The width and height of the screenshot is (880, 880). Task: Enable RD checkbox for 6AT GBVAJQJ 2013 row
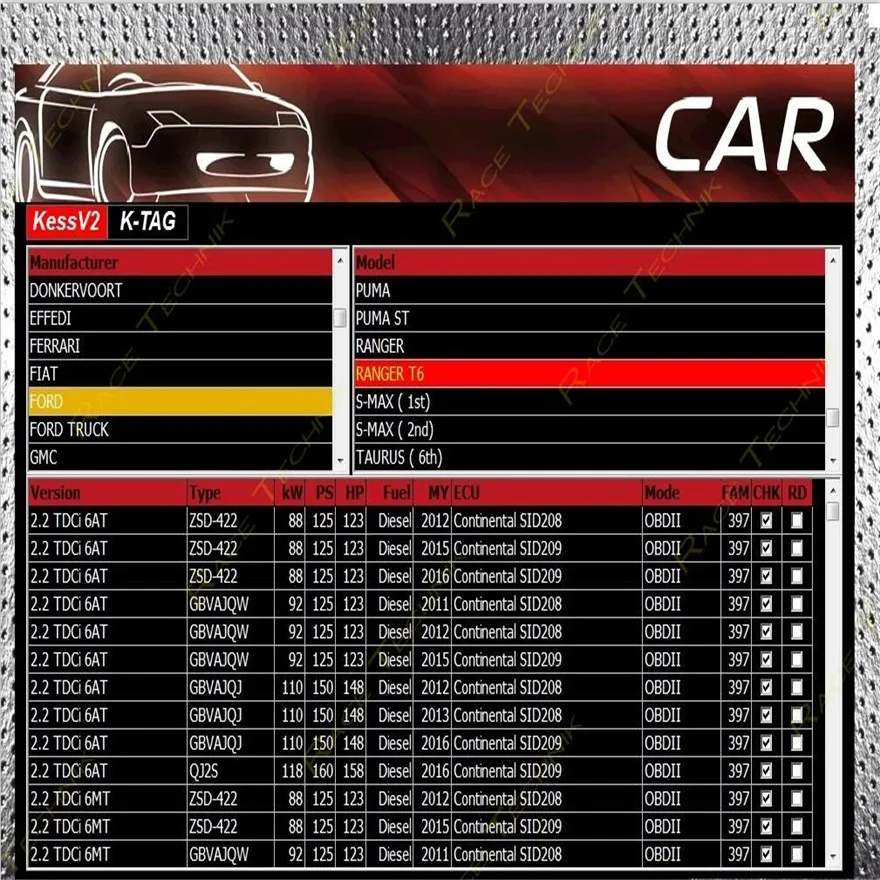point(796,715)
